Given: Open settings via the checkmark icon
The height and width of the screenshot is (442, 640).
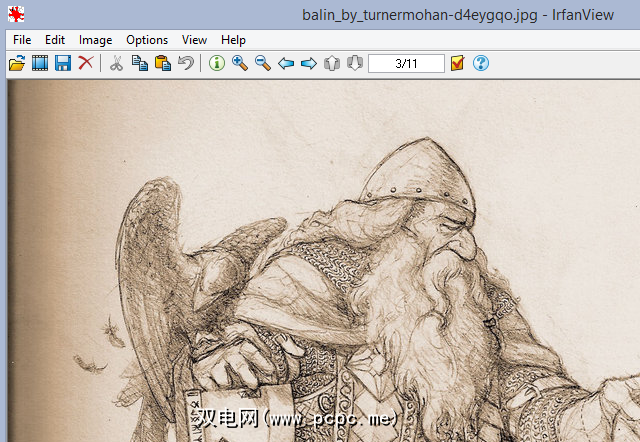Looking at the screenshot, I should click(458, 63).
